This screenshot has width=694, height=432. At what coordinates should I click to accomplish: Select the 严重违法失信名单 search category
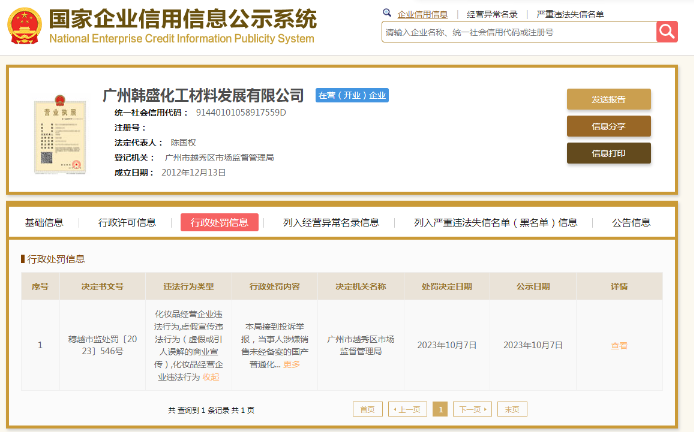tap(570, 15)
